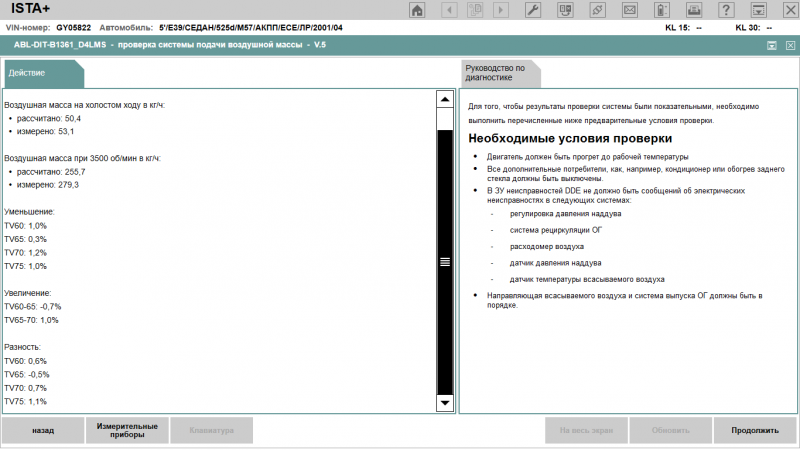
Task: Click 'TV65: 0,3%' under Уменьшение
Action: pos(25,239)
